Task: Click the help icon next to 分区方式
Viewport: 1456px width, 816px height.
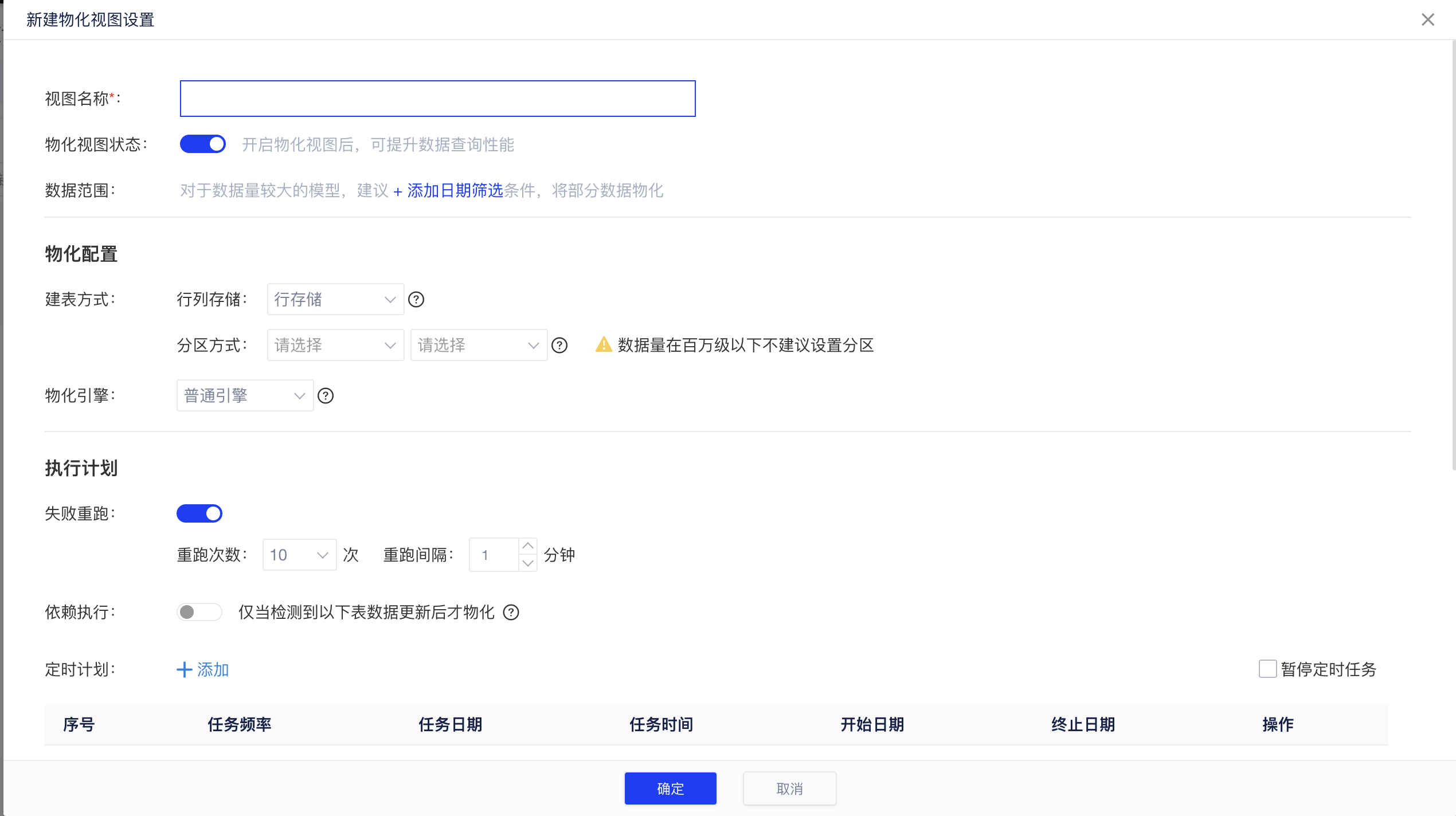Action: pos(559,345)
